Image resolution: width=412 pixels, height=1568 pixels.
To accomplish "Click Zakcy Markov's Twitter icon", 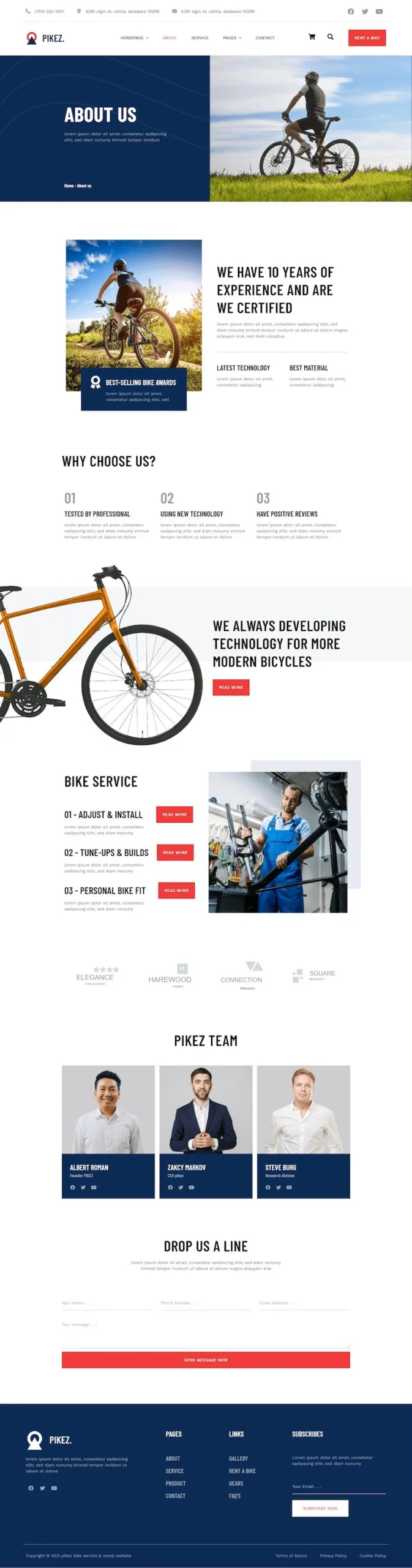I will click(x=181, y=1187).
